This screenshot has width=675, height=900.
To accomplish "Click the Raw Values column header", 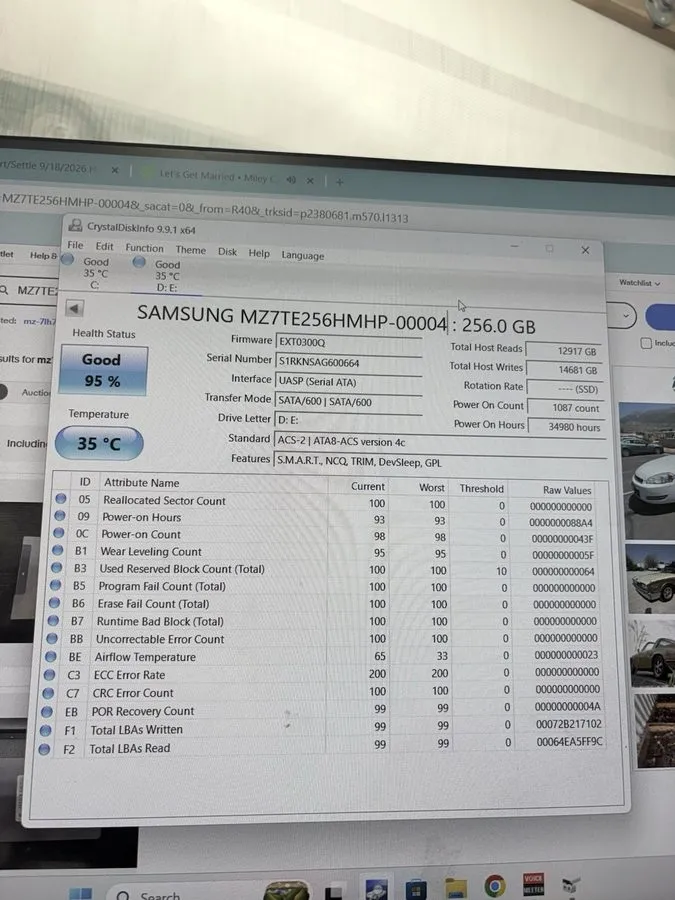I will click(x=567, y=490).
